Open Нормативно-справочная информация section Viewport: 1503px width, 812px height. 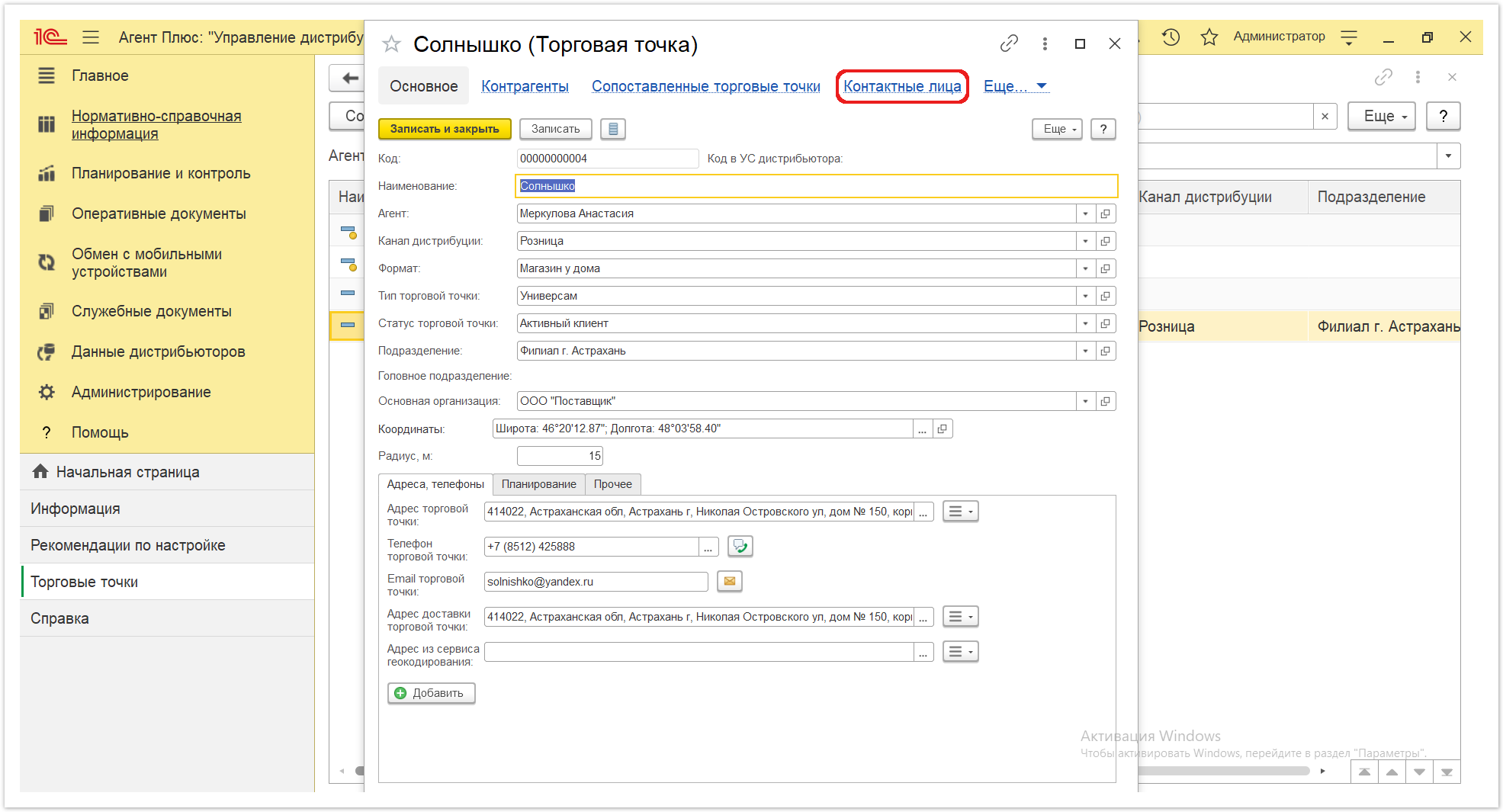156,124
